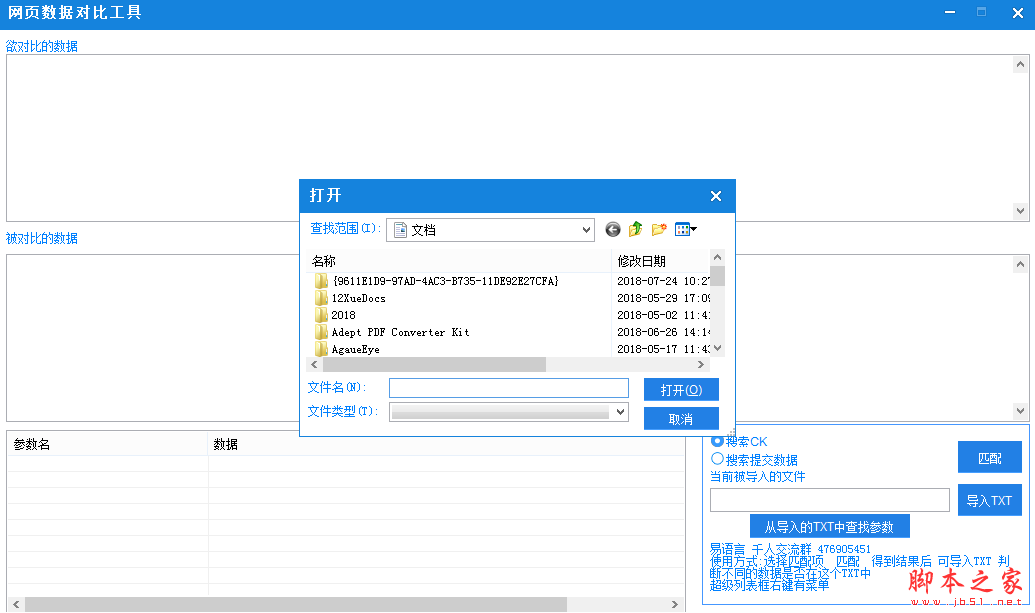The width and height of the screenshot is (1035, 613).
Task: Click the parameter table horizontal scrollbar thumb
Action: coord(296,604)
